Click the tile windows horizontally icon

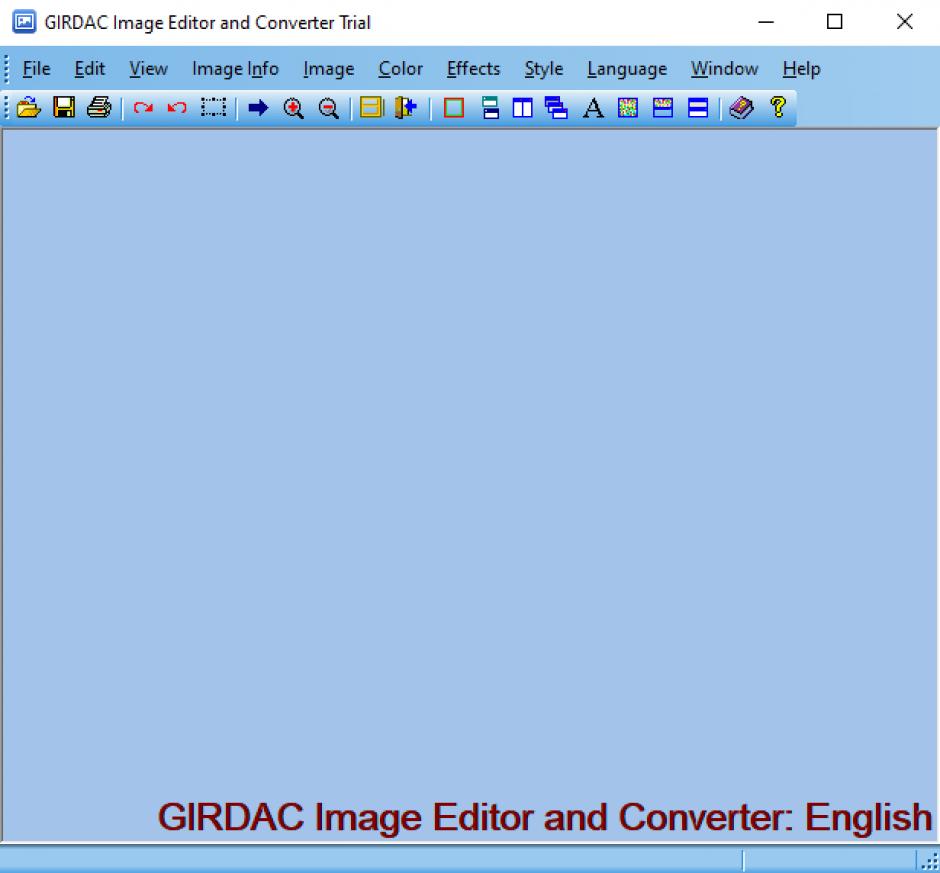490,108
